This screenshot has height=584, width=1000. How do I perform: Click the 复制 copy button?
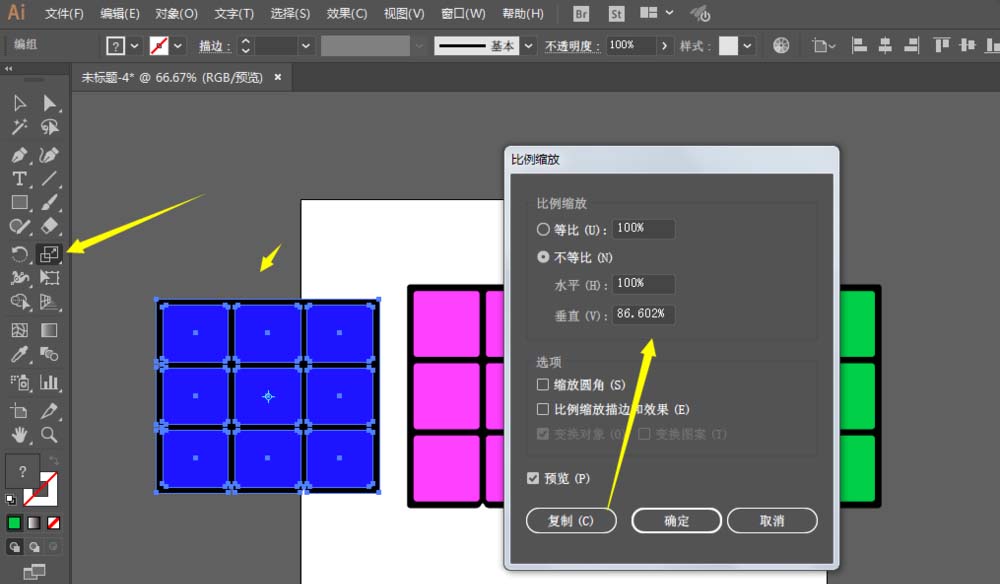(x=571, y=520)
